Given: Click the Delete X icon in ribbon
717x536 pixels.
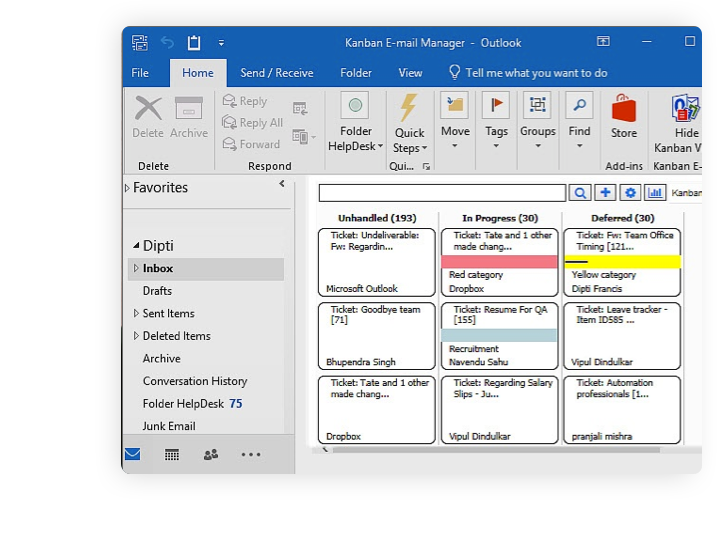Looking at the screenshot, I should [148, 109].
